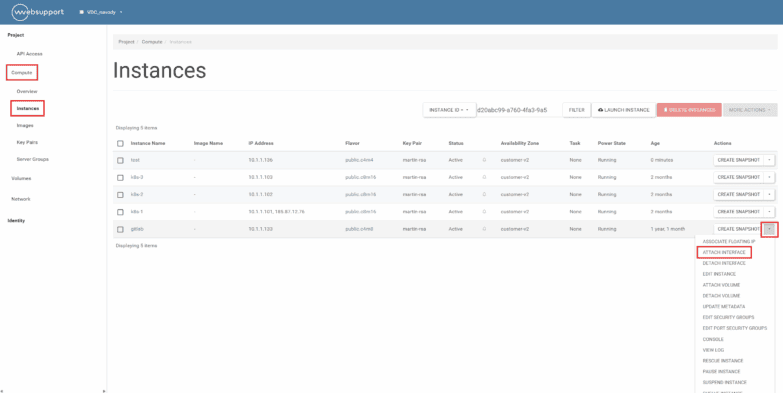
Task: Create snapshot of k8s-2 instance
Action: 738,194
